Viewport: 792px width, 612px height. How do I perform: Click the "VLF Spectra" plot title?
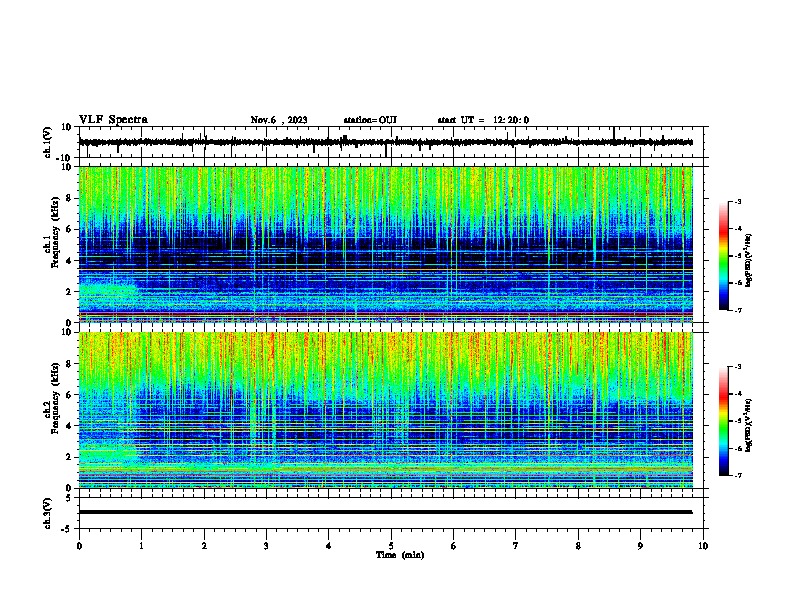point(113,120)
